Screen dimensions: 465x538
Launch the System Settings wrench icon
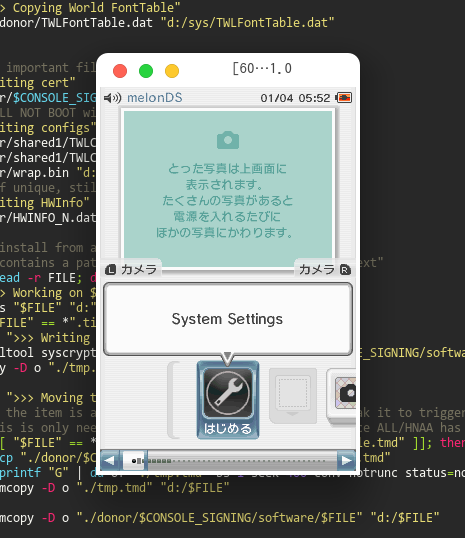pyautogui.click(x=228, y=393)
